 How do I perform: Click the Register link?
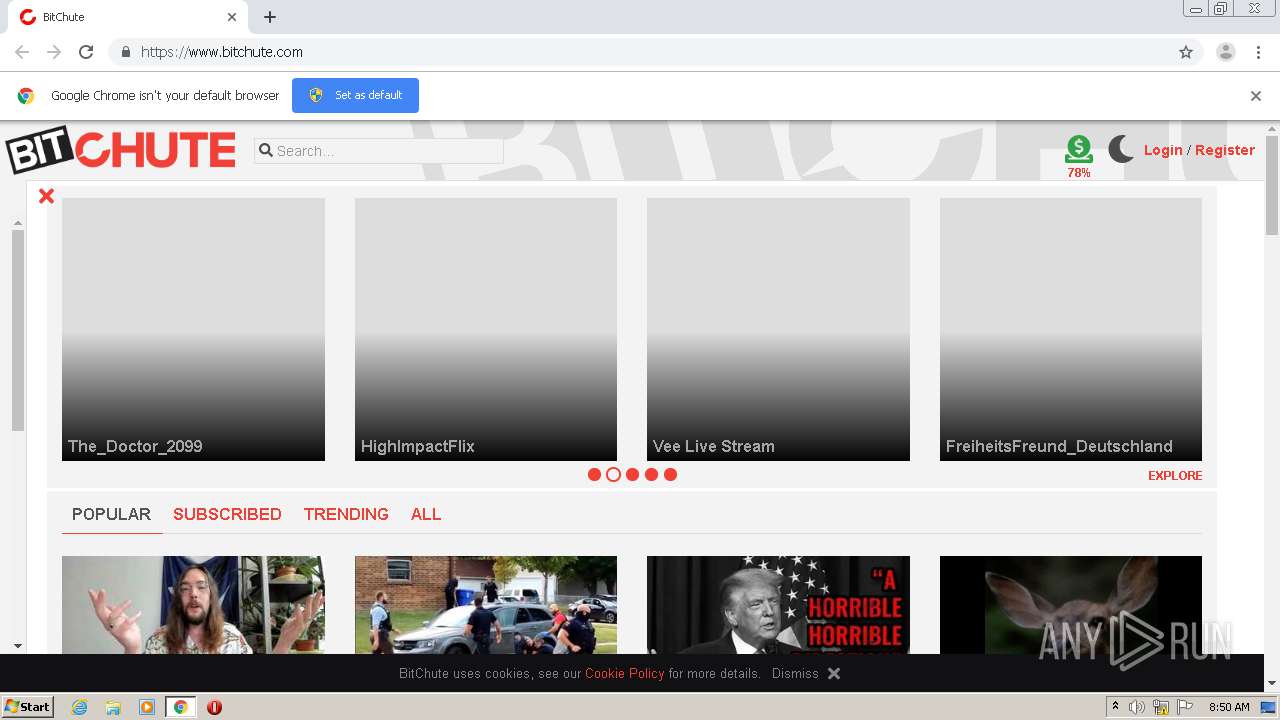1225,150
